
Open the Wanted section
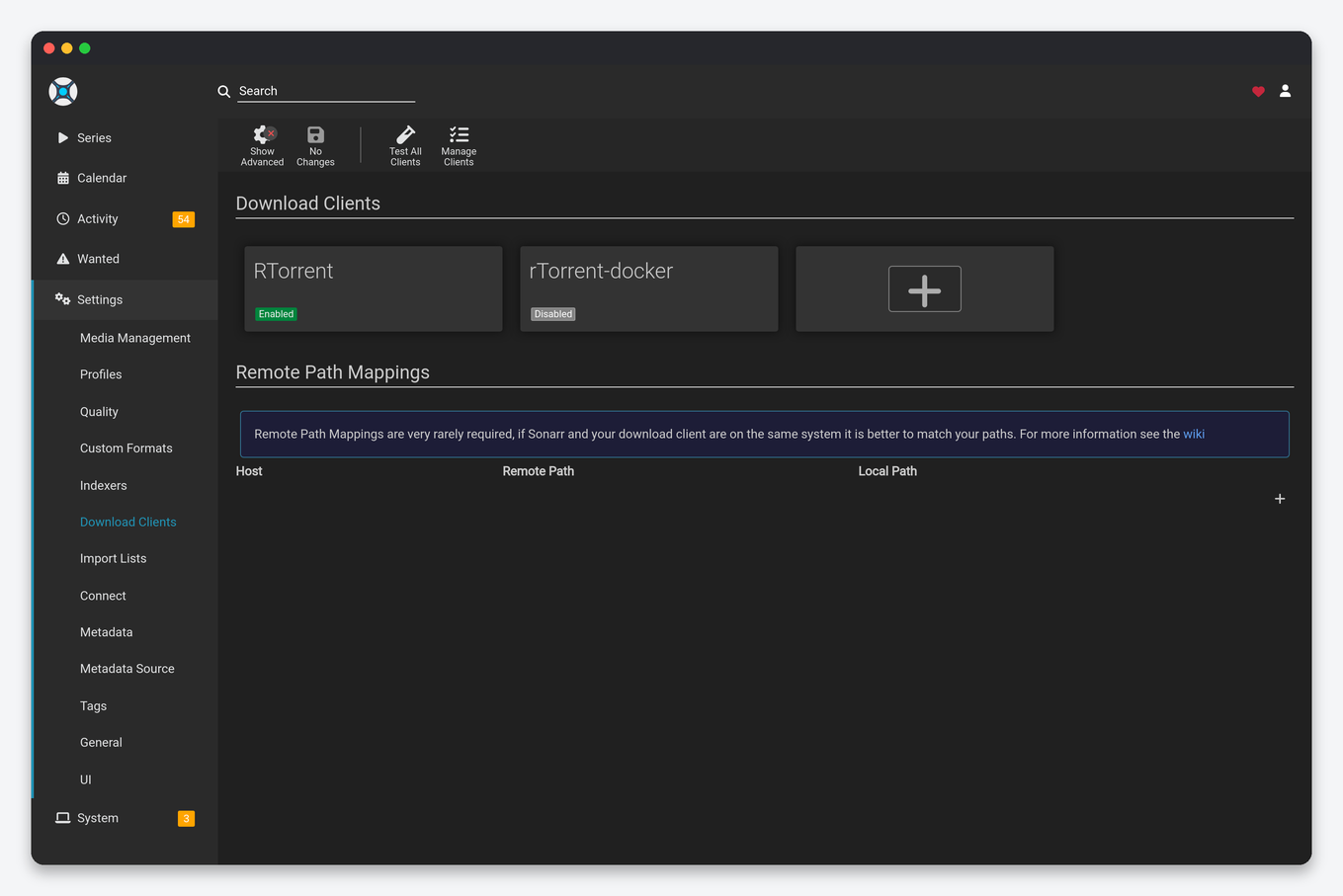pos(125,259)
